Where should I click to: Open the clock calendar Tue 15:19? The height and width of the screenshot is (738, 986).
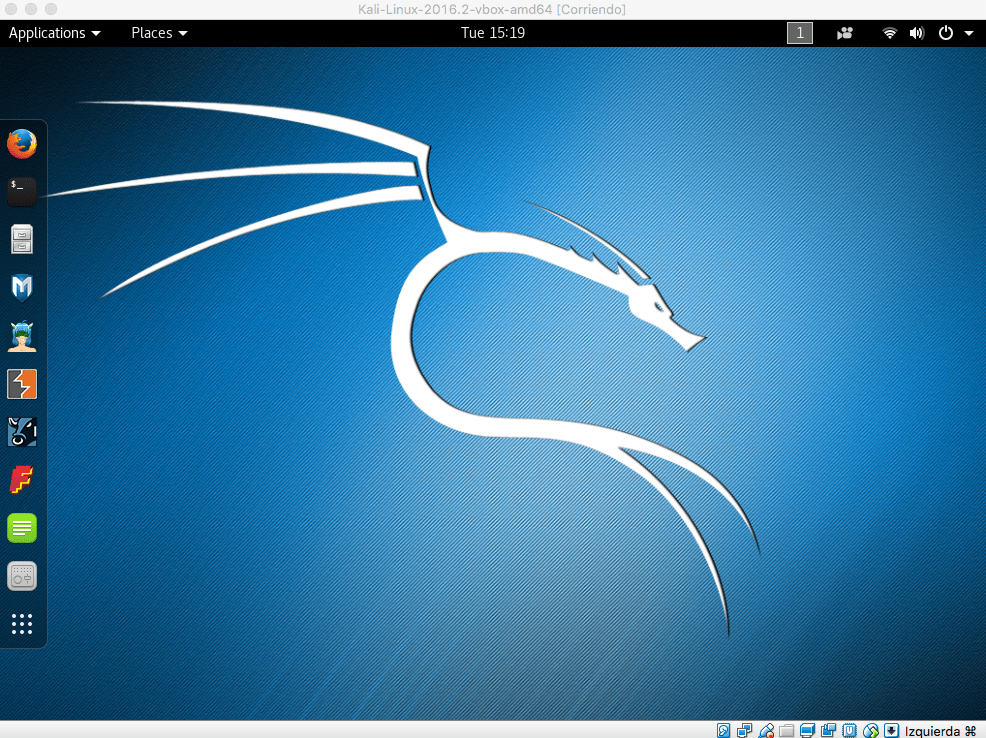pos(492,33)
